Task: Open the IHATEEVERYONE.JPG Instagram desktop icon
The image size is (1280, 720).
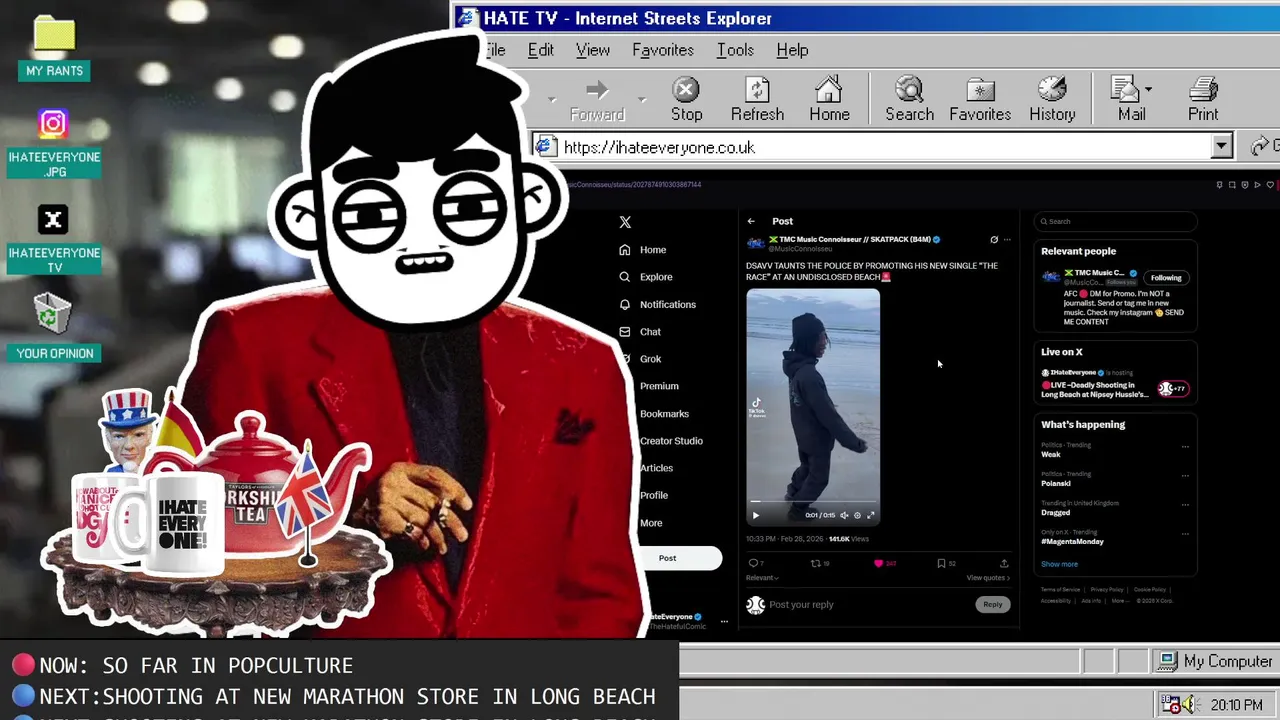Action: pyautogui.click(x=54, y=145)
